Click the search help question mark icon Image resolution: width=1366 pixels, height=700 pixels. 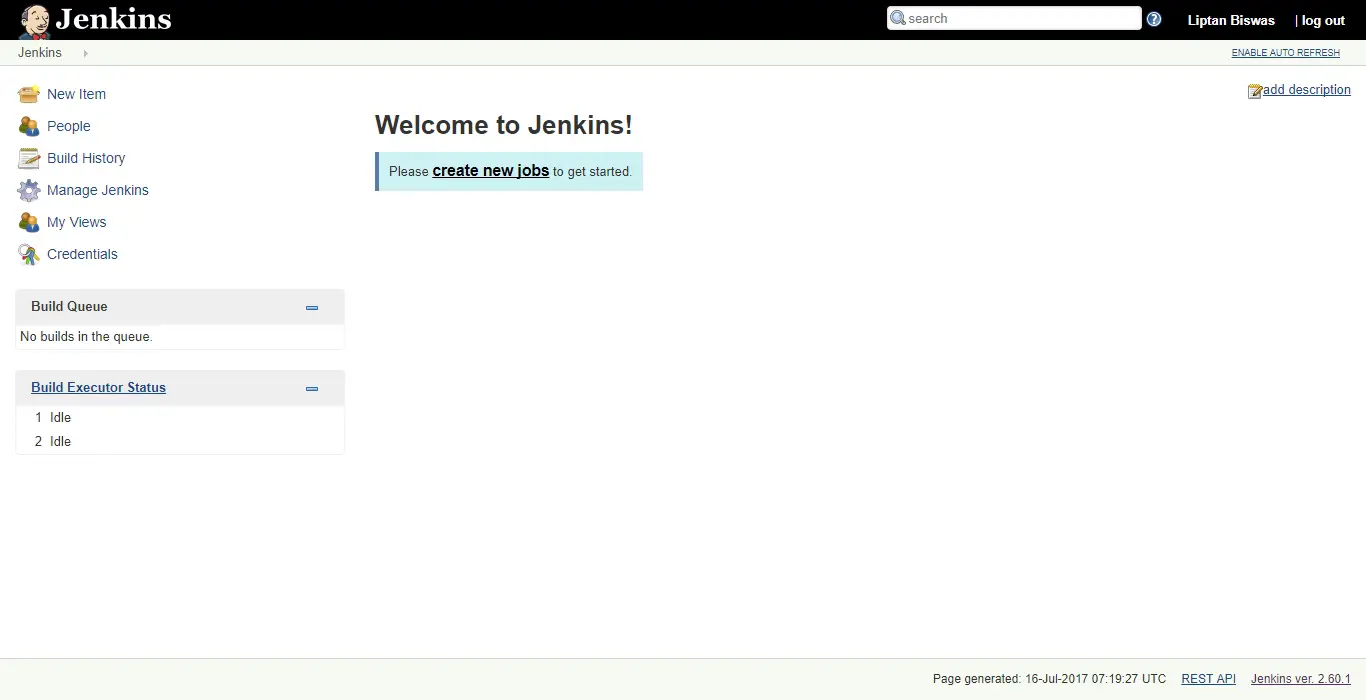point(1154,19)
